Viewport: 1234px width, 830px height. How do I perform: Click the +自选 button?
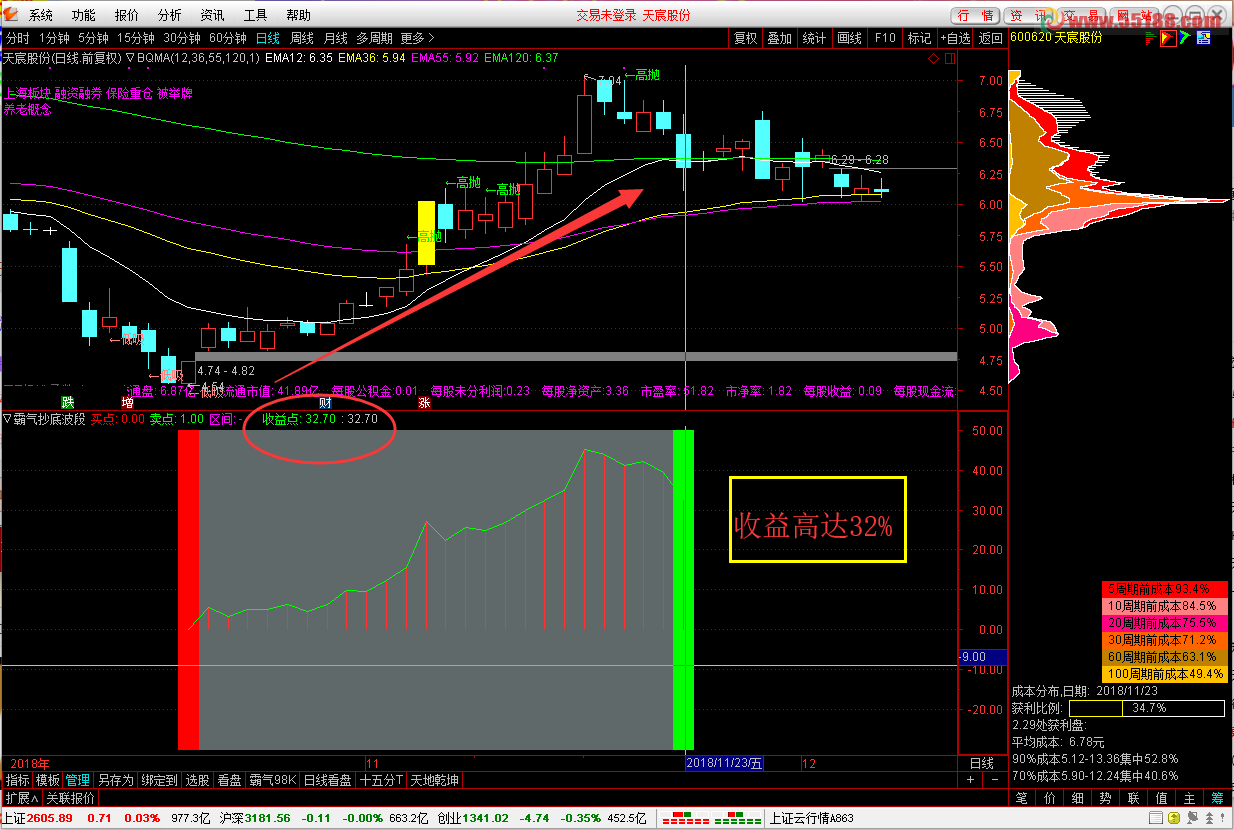click(x=955, y=38)
